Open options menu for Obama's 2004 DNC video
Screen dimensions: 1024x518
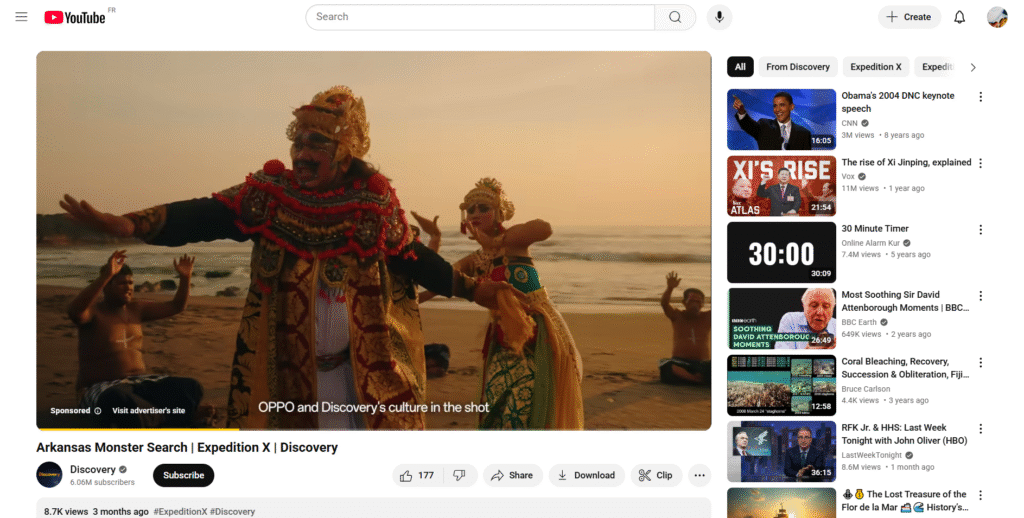[x=980, y=97]
